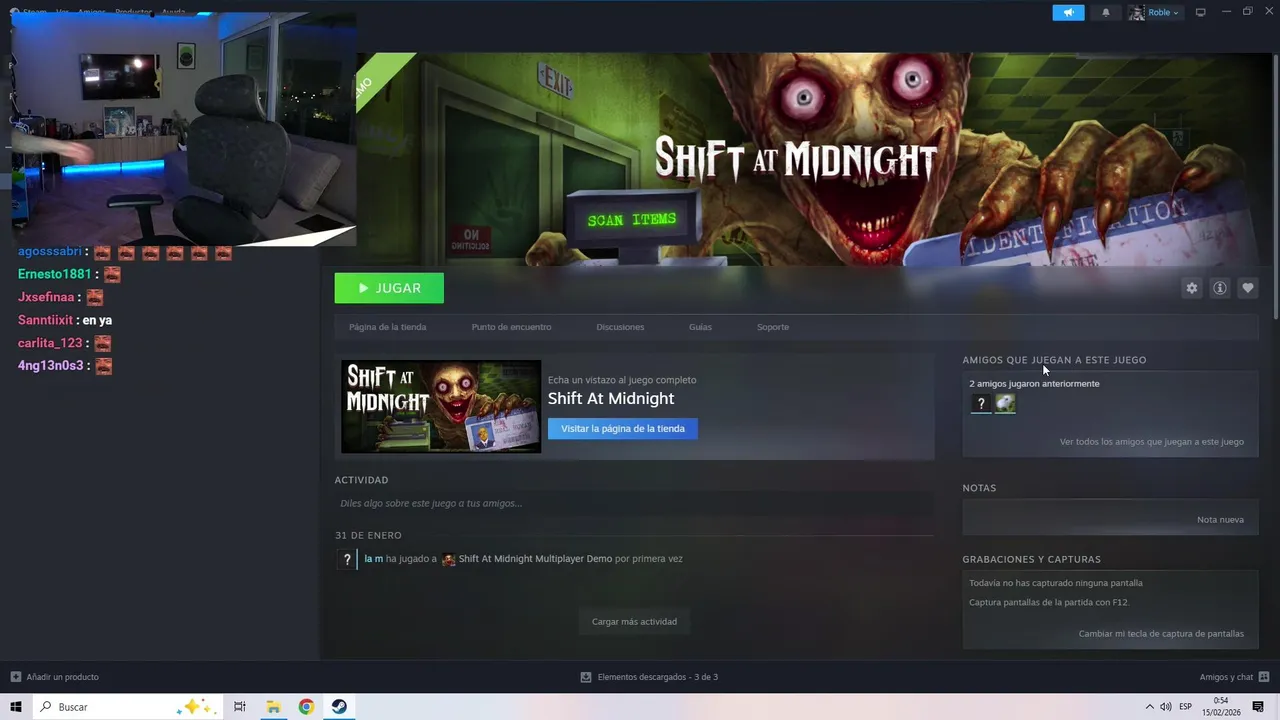Viewport: 1280px width, 720px height.
Task: Open Página de la tienda tab
Action: click(387, 327)
